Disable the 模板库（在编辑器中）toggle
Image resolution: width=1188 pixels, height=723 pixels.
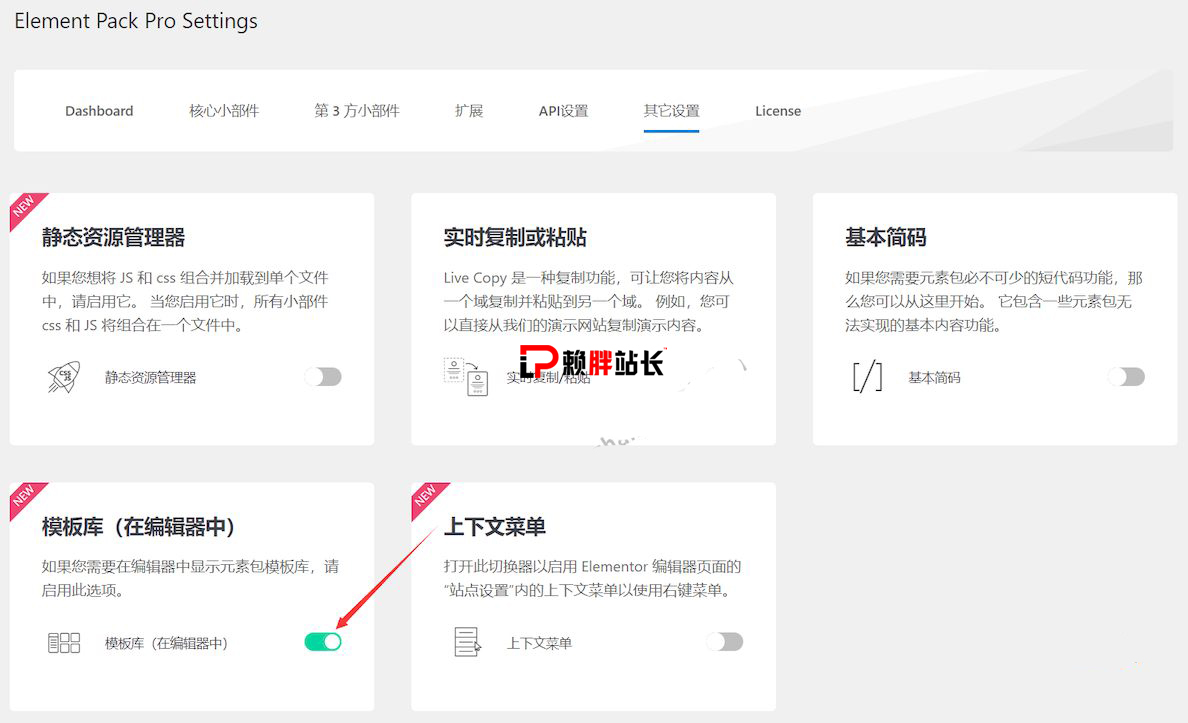(x=324, y=642)
